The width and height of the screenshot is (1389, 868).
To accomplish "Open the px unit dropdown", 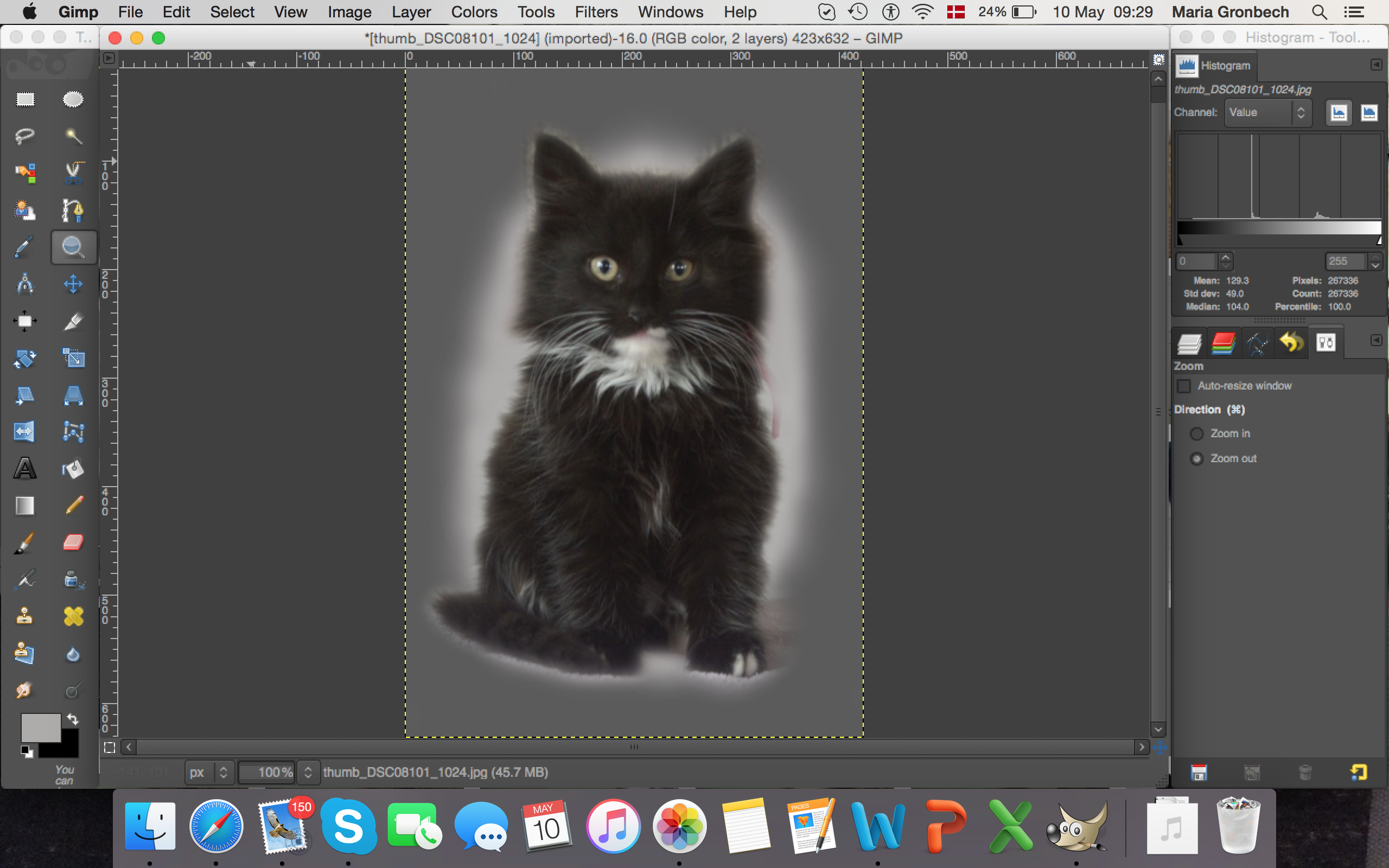I will coord(209,772).
